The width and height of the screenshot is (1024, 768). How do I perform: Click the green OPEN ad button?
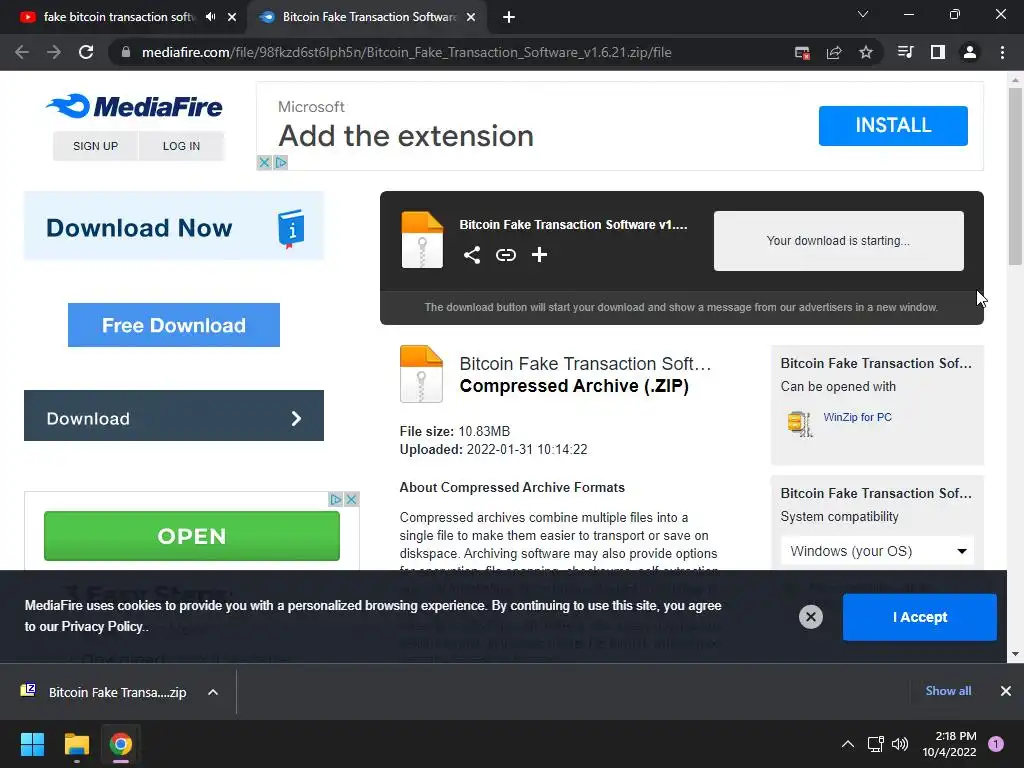191,536
